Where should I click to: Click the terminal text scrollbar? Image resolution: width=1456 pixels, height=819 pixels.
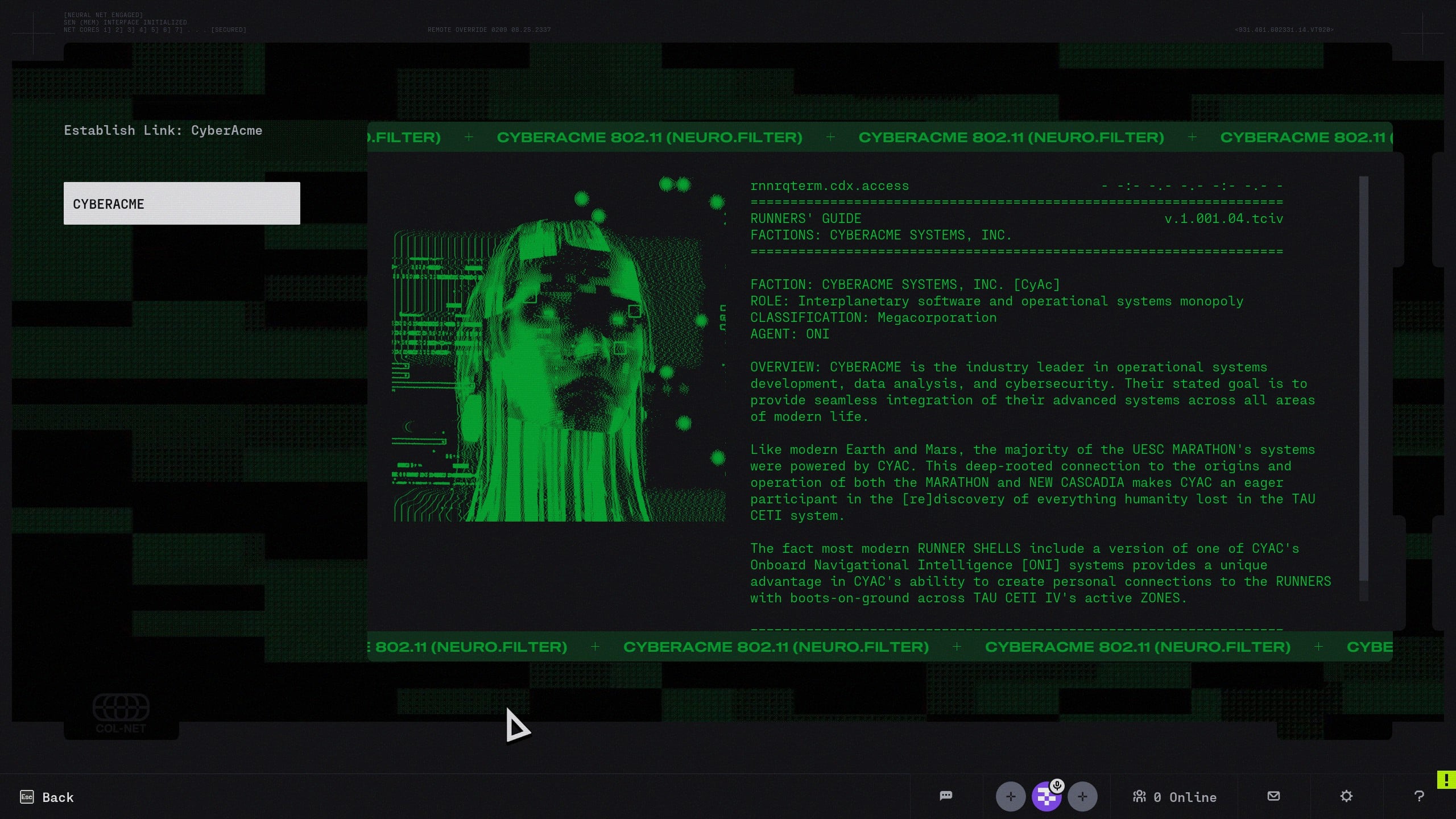click(1363, 378)
